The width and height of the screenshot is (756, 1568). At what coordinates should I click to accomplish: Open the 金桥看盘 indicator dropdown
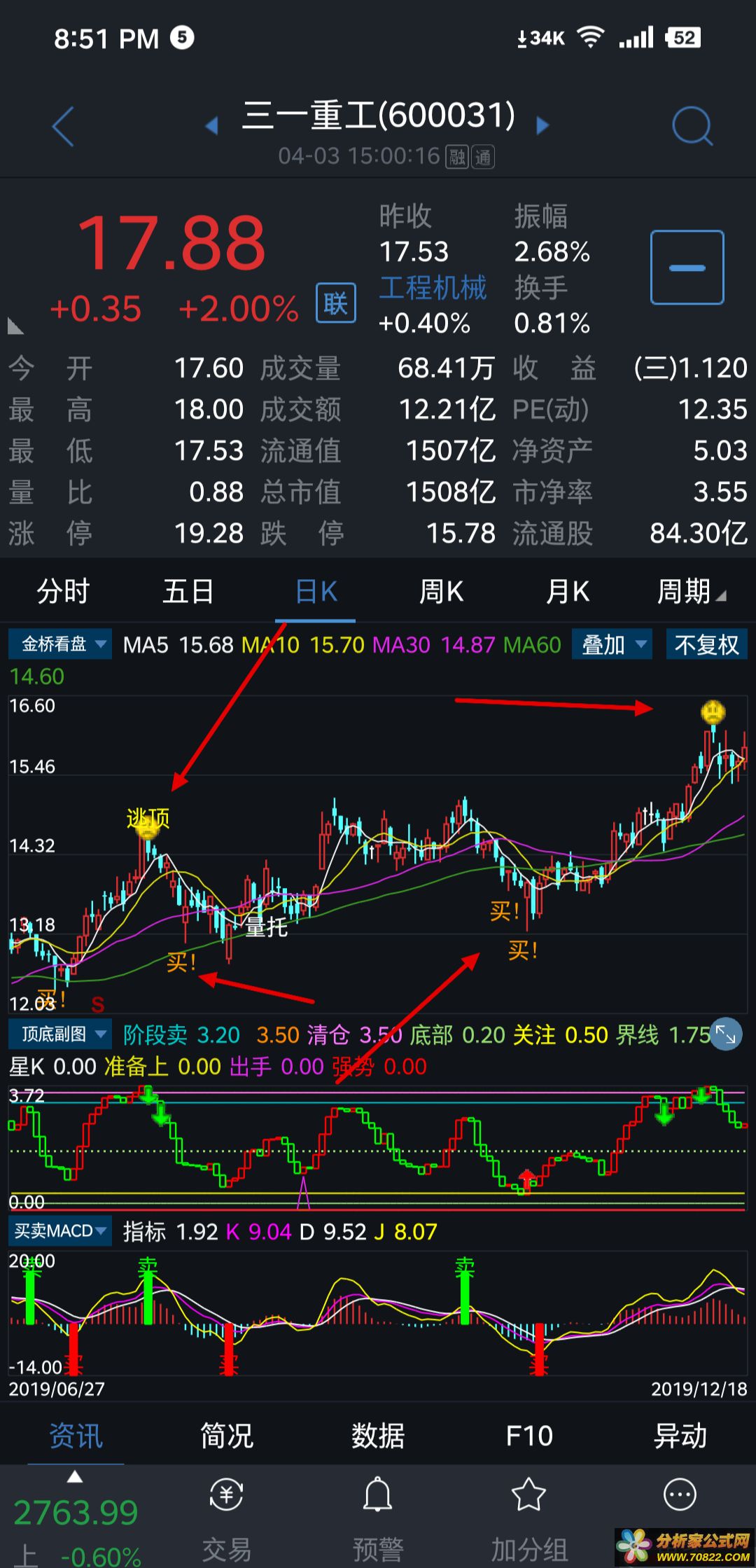click(x=60, y=644)
